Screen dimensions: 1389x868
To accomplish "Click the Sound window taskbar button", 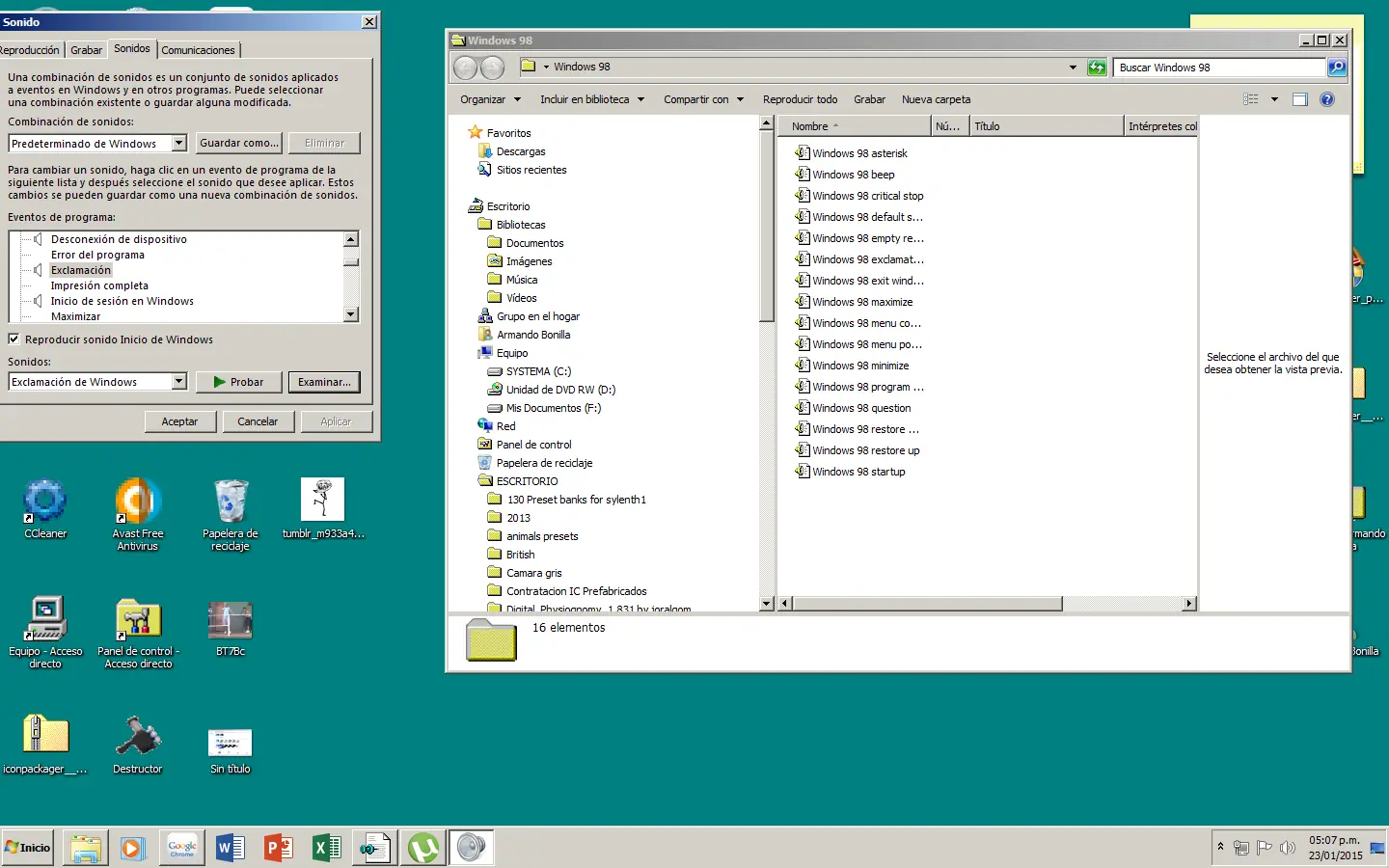I will click(472, 848).
